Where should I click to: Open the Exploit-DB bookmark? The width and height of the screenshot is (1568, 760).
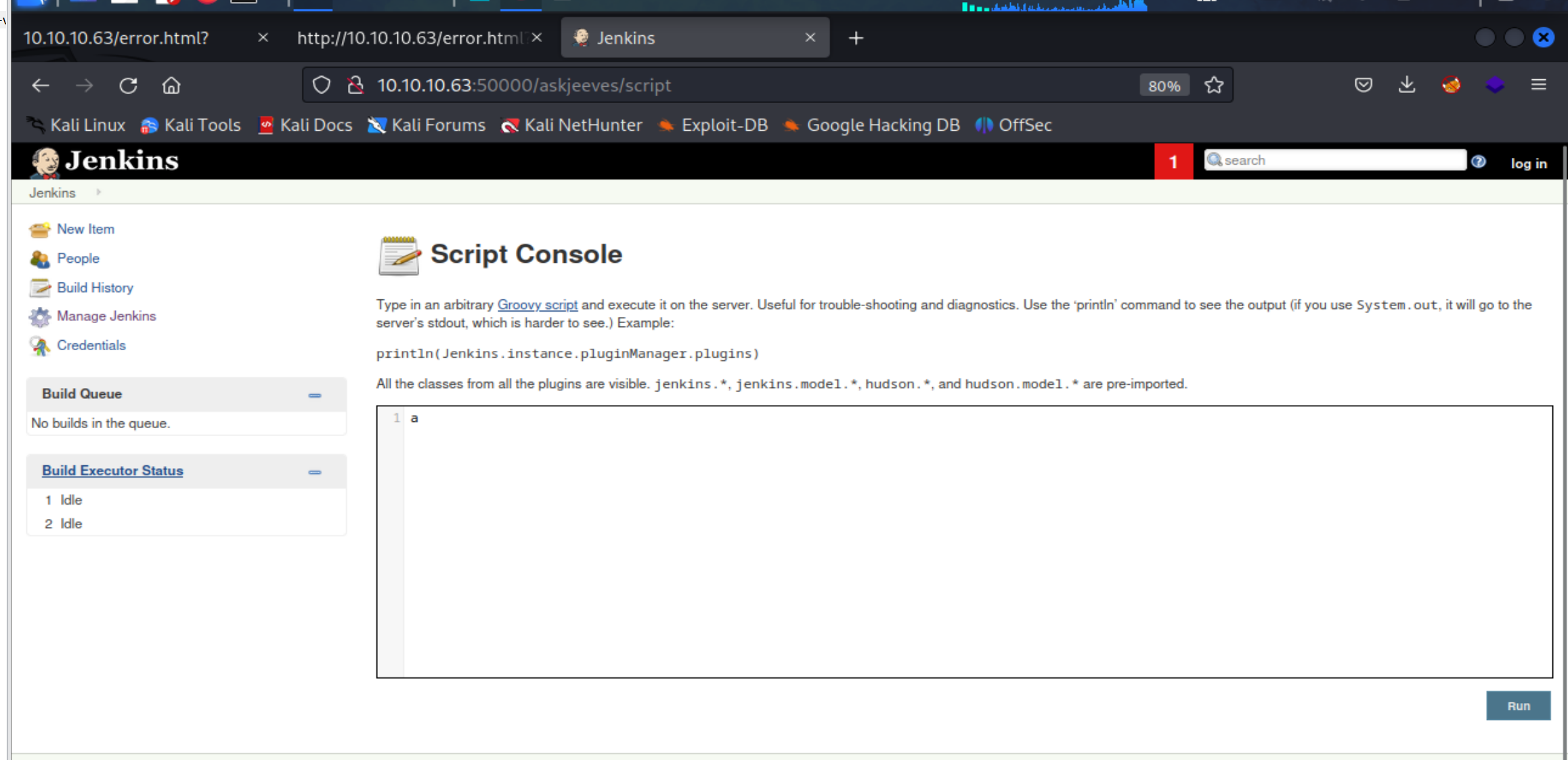click(x=713, y=125)
